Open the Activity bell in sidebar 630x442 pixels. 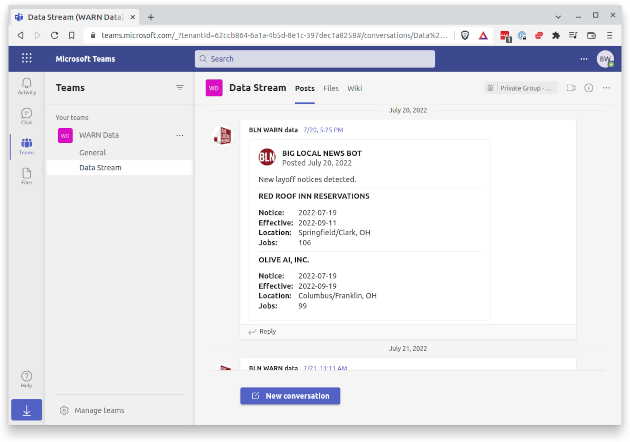click(x=27, y=86)
